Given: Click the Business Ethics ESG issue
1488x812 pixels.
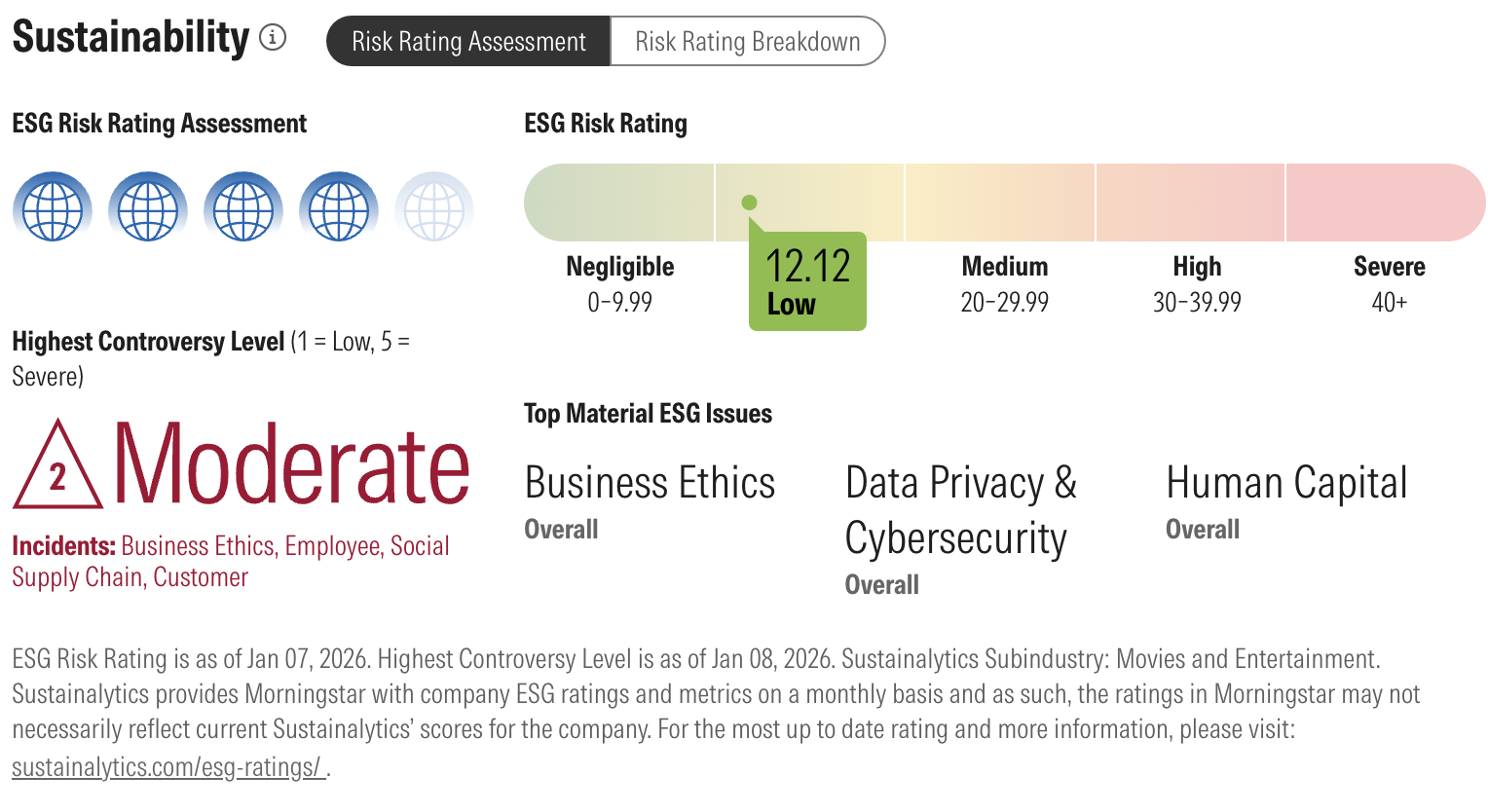Looking at the screenshot, I should click(x=650, y=483).
